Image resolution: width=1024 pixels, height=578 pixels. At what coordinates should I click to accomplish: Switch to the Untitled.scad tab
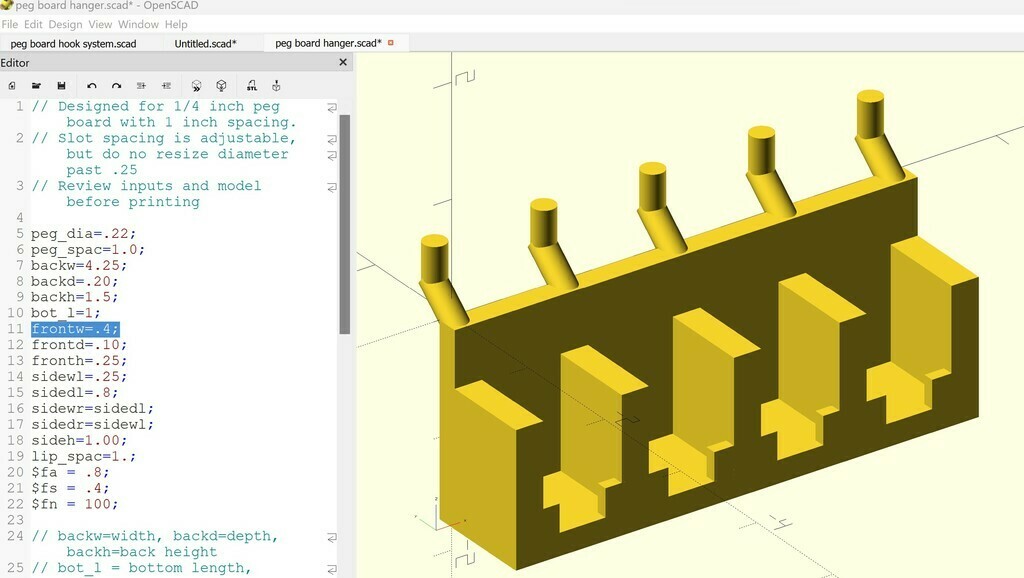(x=205, y=43)
